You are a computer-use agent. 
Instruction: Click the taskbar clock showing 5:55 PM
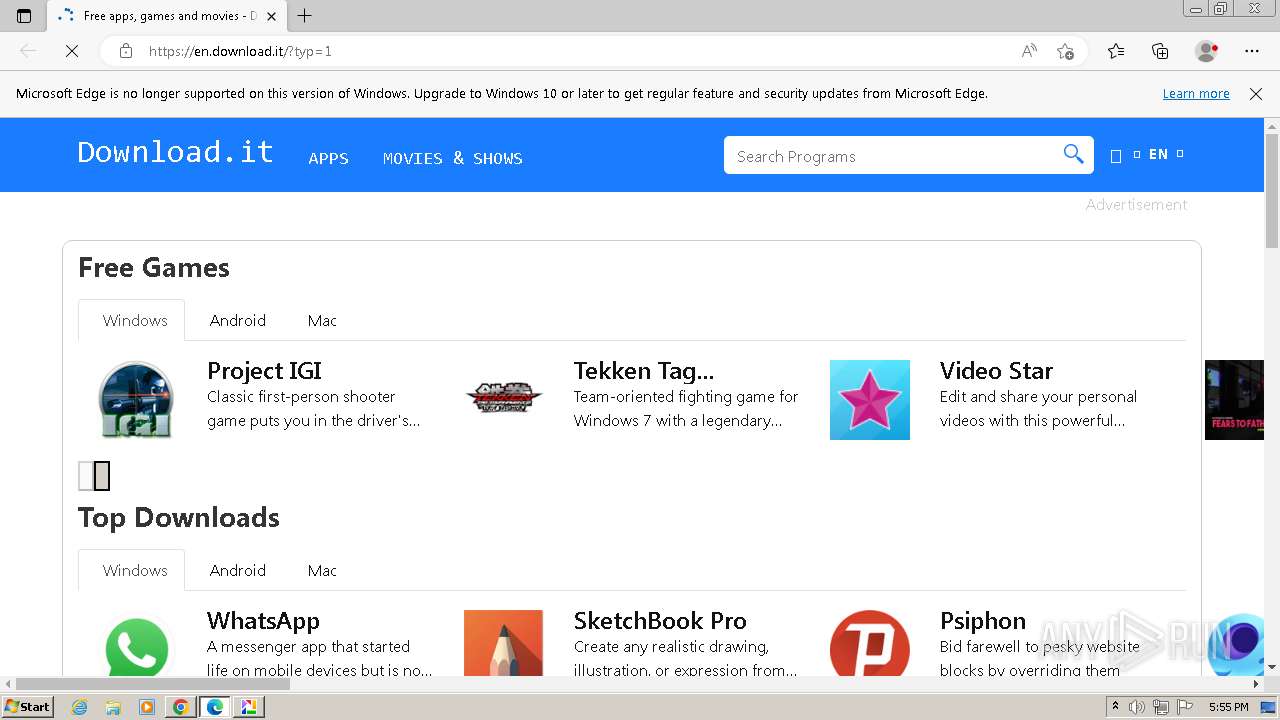pyautogui.click(x=1228, y=707)
